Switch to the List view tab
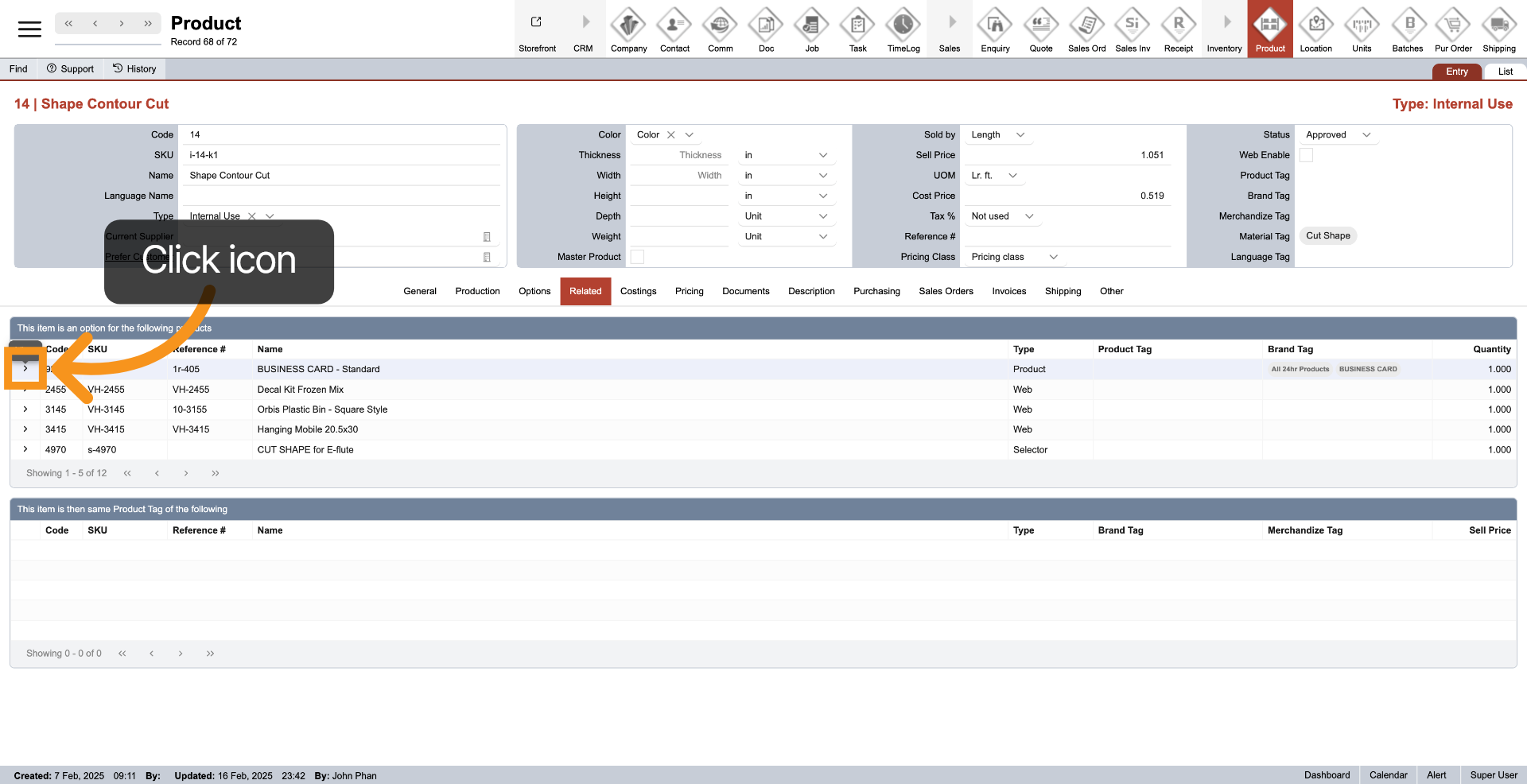Viewport: 1527px width, 784px height. point(1505,72)
